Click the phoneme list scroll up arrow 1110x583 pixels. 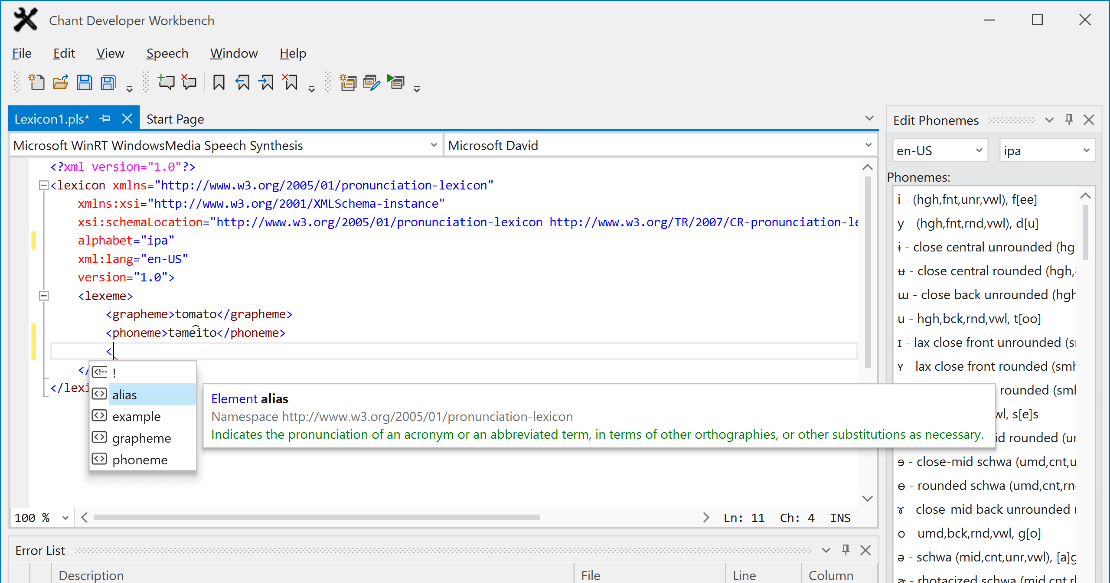(1085, 195)
